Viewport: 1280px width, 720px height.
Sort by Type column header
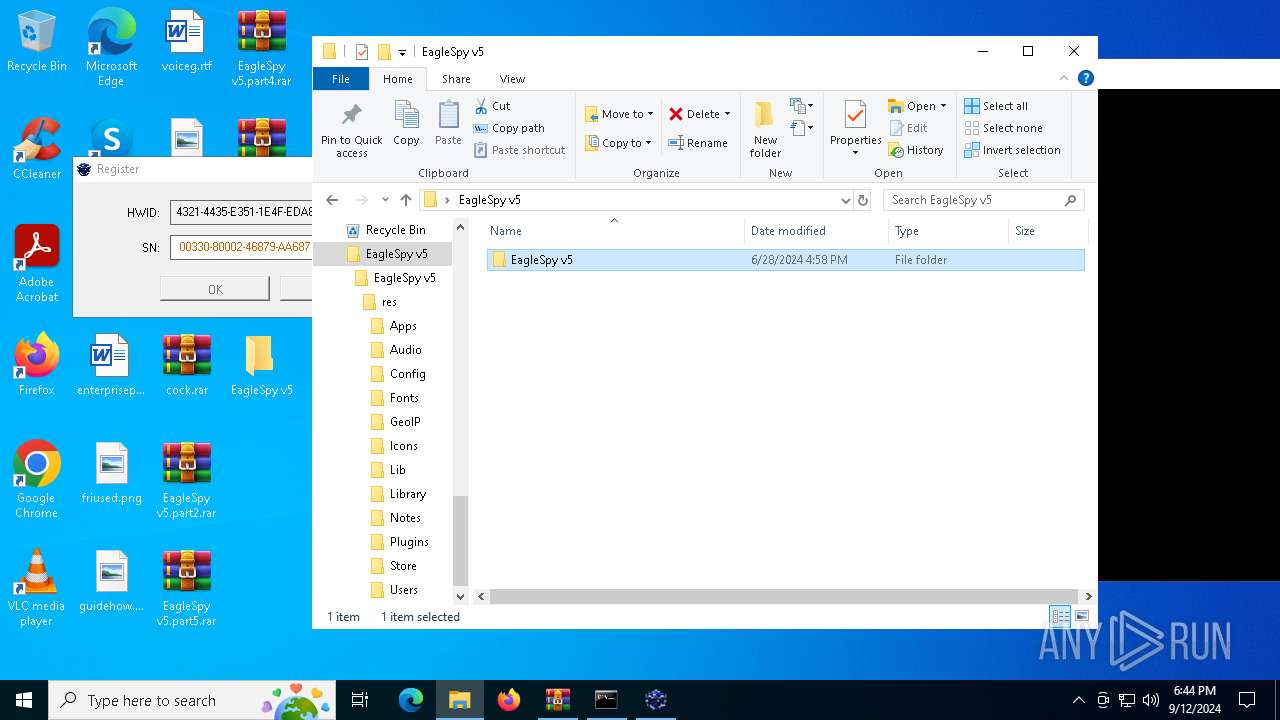point(948,231)
